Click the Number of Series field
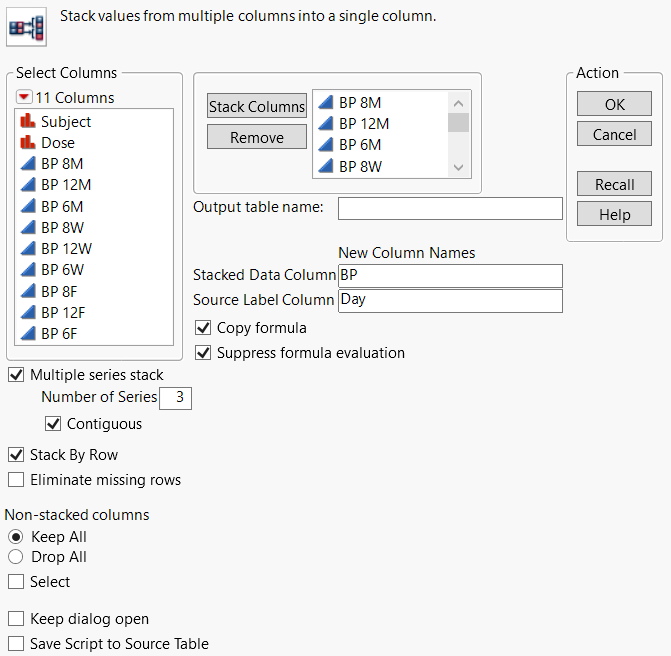671x656 pixels. pos(176,398)
